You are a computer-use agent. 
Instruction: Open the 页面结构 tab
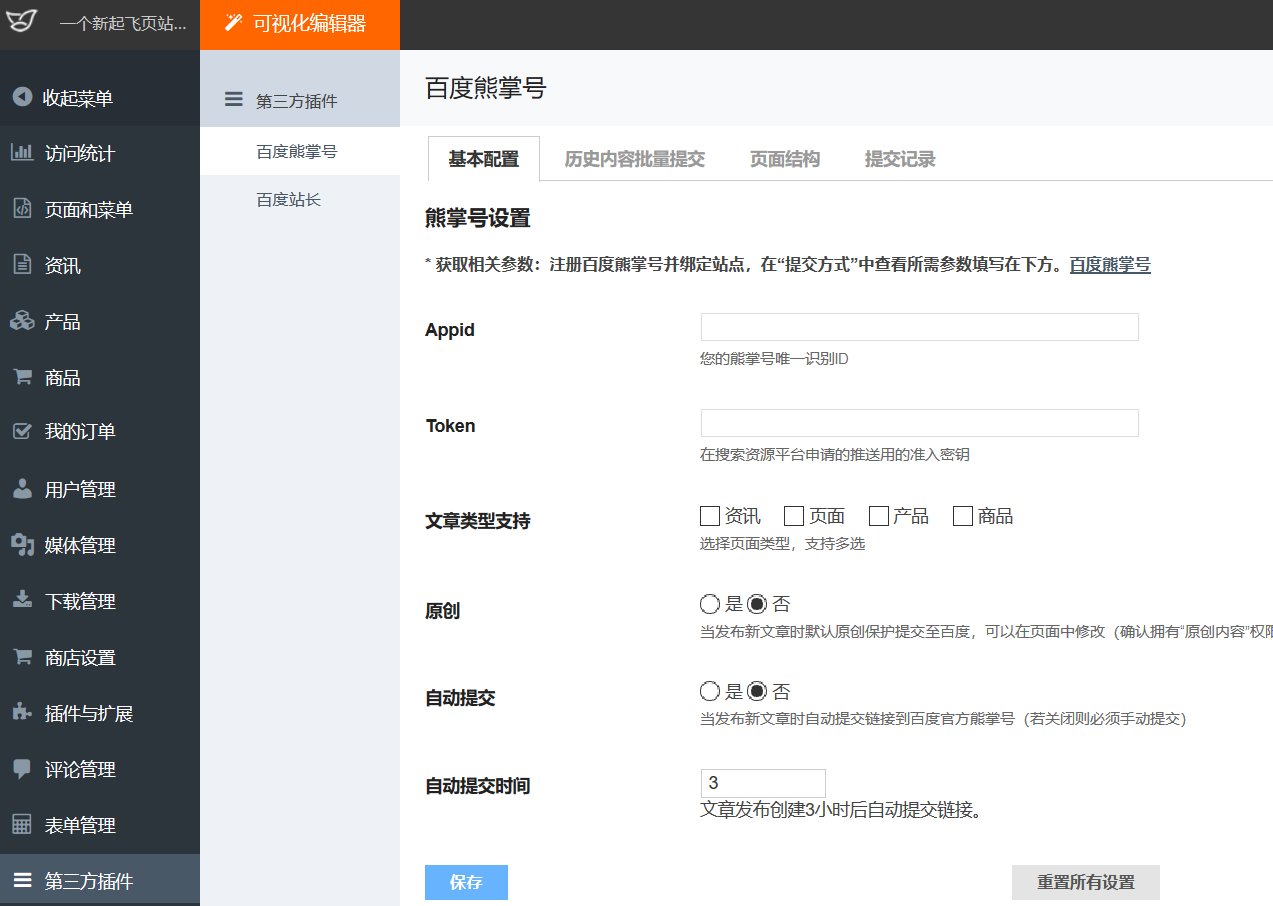pos(785,159)
